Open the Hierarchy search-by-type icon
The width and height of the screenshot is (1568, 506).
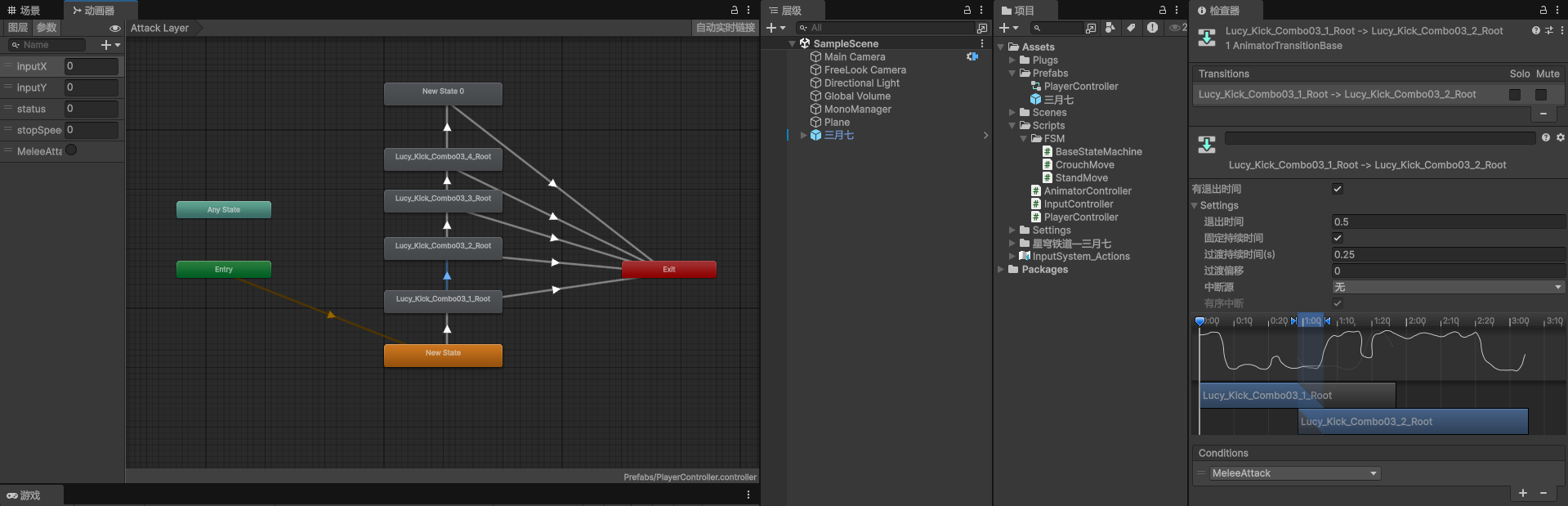tap(982, 28)
